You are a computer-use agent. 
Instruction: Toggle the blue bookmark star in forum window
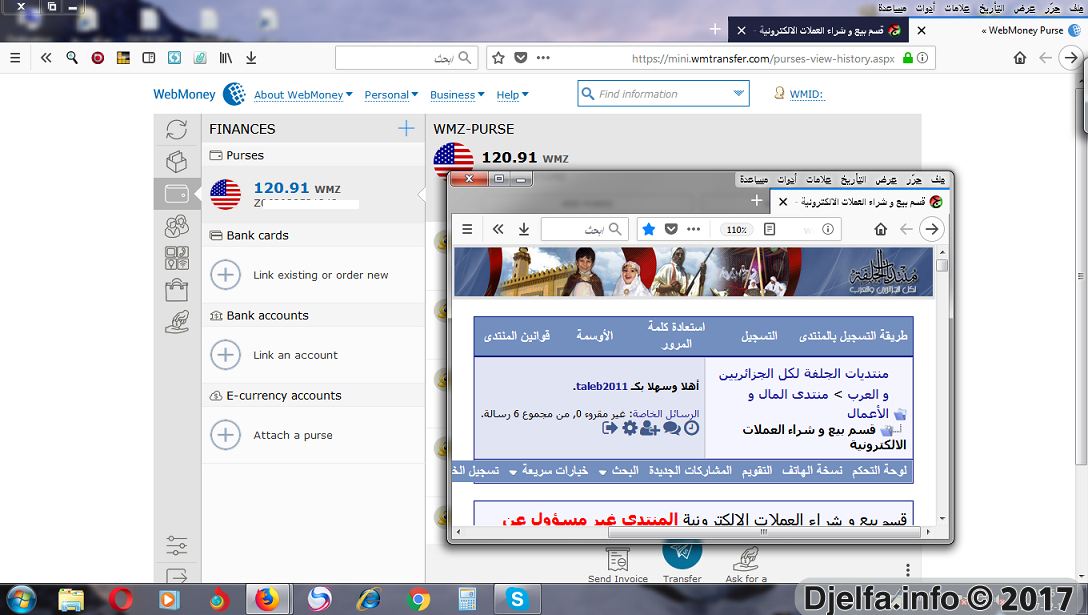click(x=649, y=229)
